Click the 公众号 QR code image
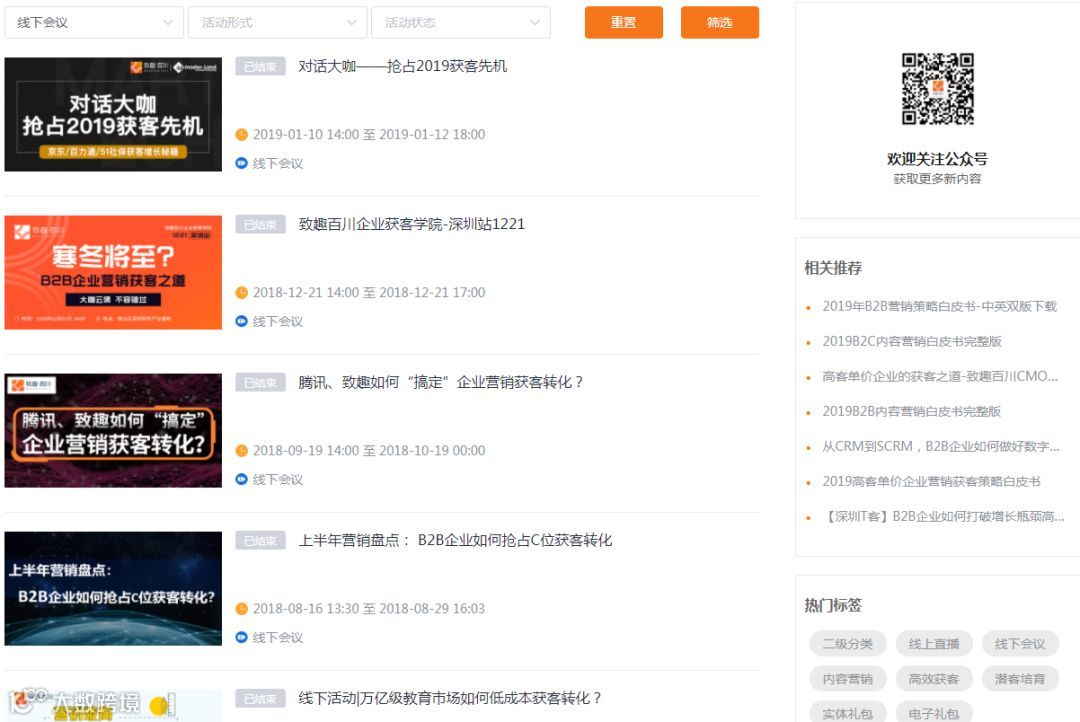This screenshot has height=722, width=1080. click(937, 89)
